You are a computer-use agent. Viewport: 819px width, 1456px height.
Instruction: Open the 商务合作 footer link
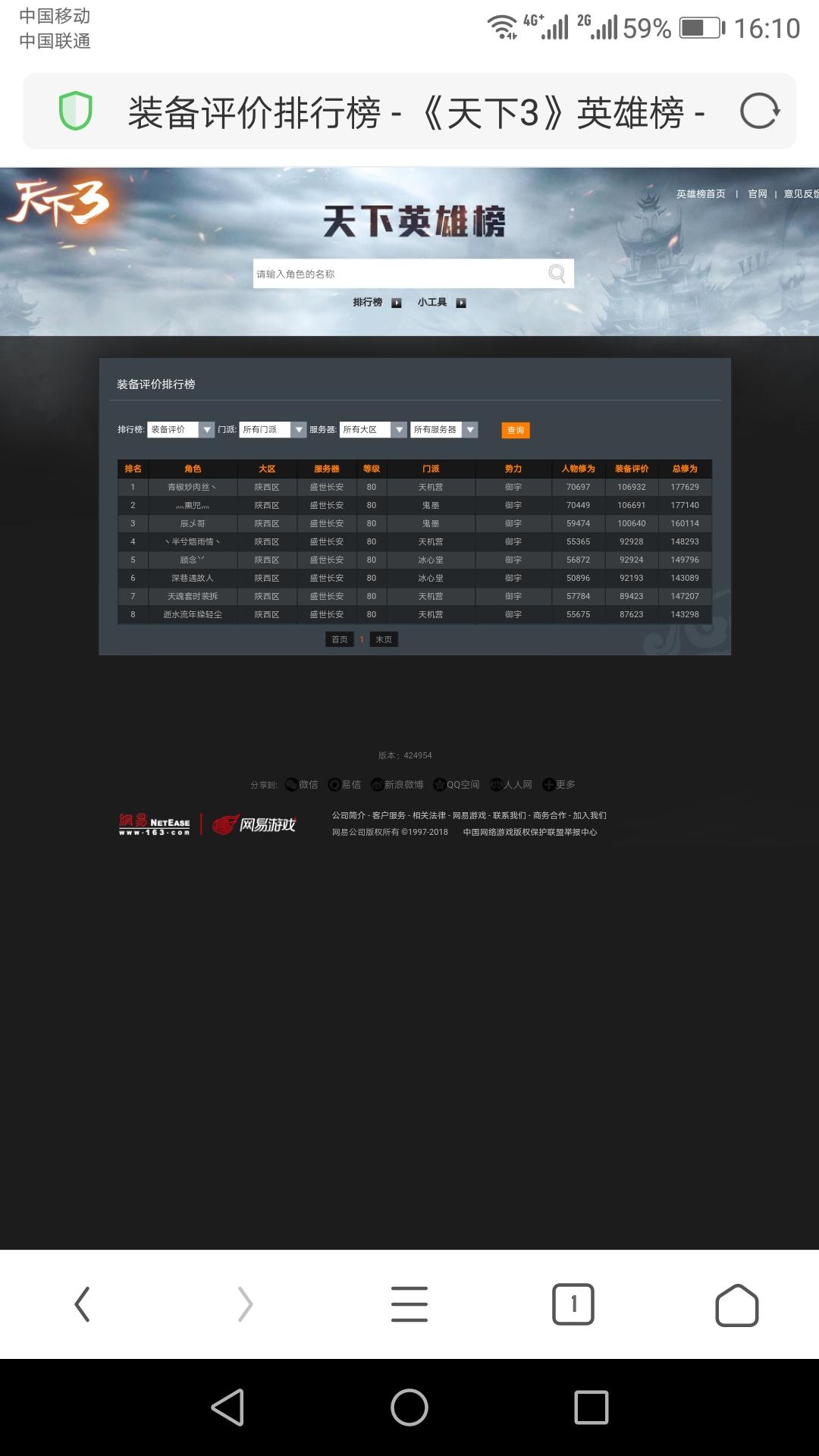[x=550, y=815]
